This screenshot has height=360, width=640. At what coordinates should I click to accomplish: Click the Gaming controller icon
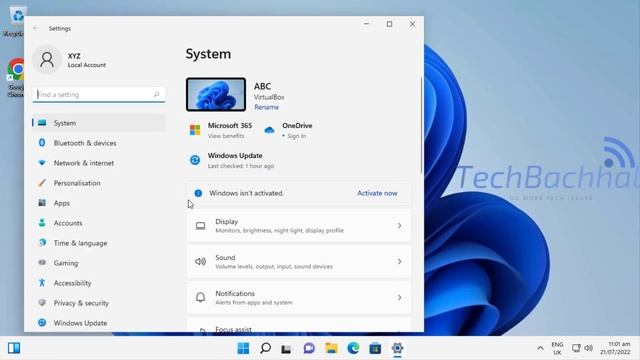click(42, 262)
